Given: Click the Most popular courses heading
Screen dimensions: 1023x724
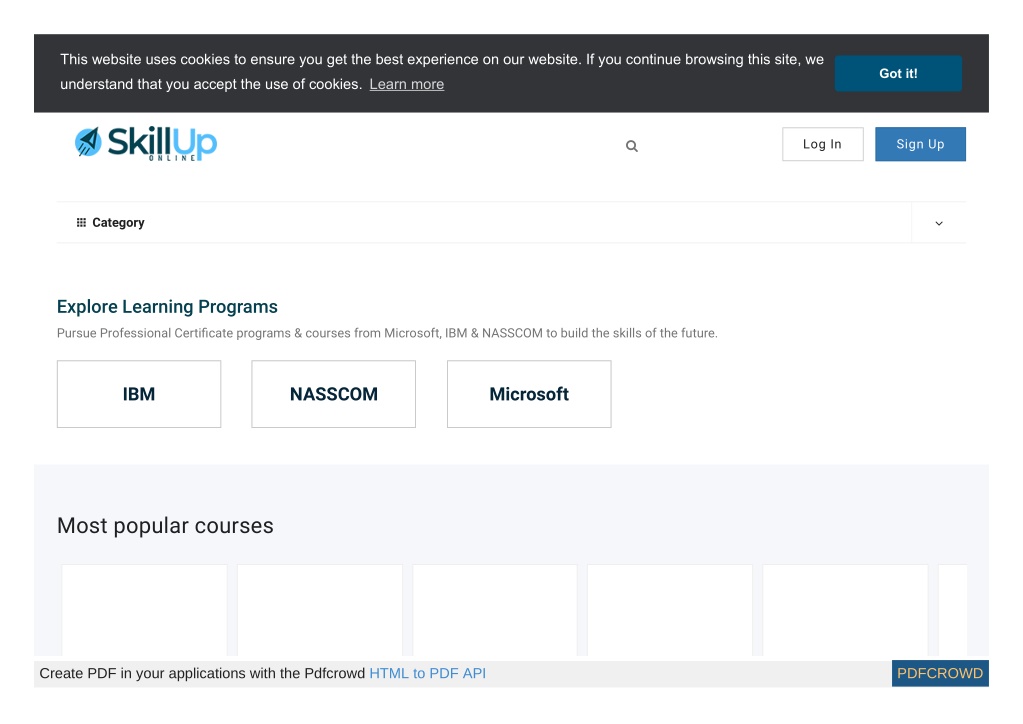Looking at the screenshot, I should [165, 526].
